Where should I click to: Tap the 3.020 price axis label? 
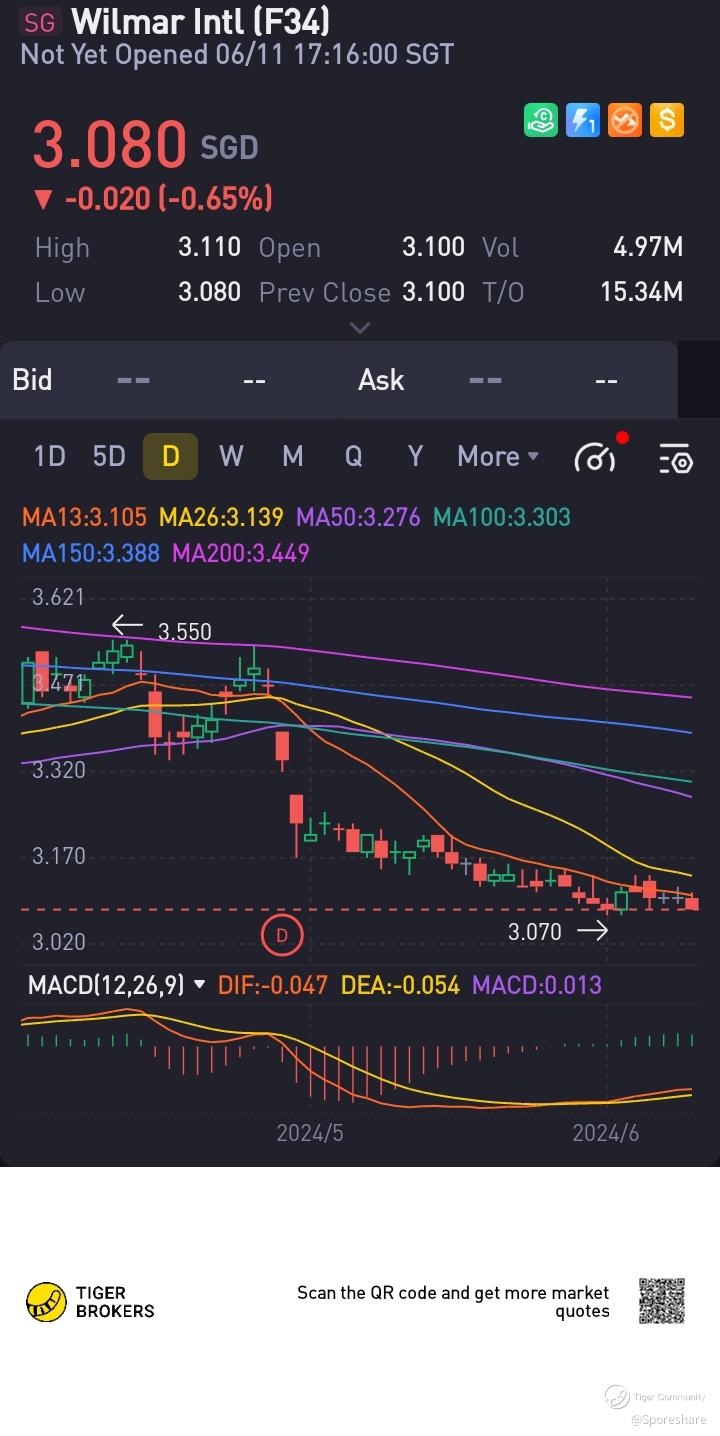click(58, 942)
